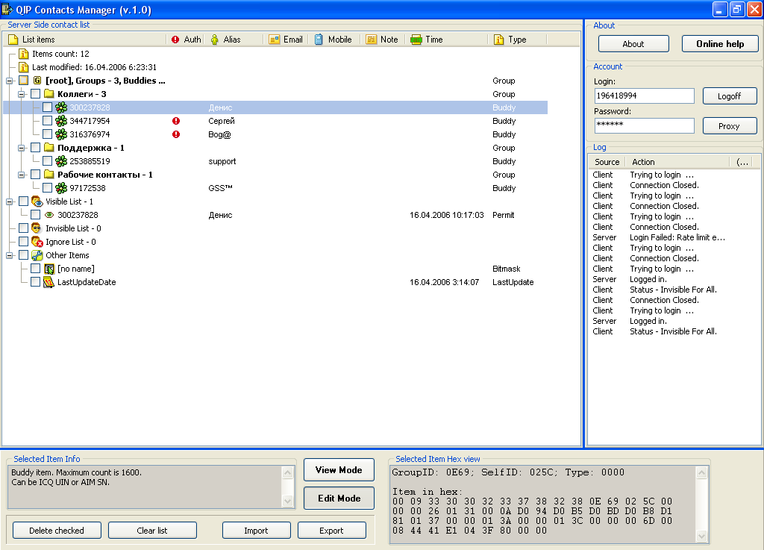Click the flower icon for buddy 344717954
Viewport: 764px width, 550px height.
(x=61, y=121)
